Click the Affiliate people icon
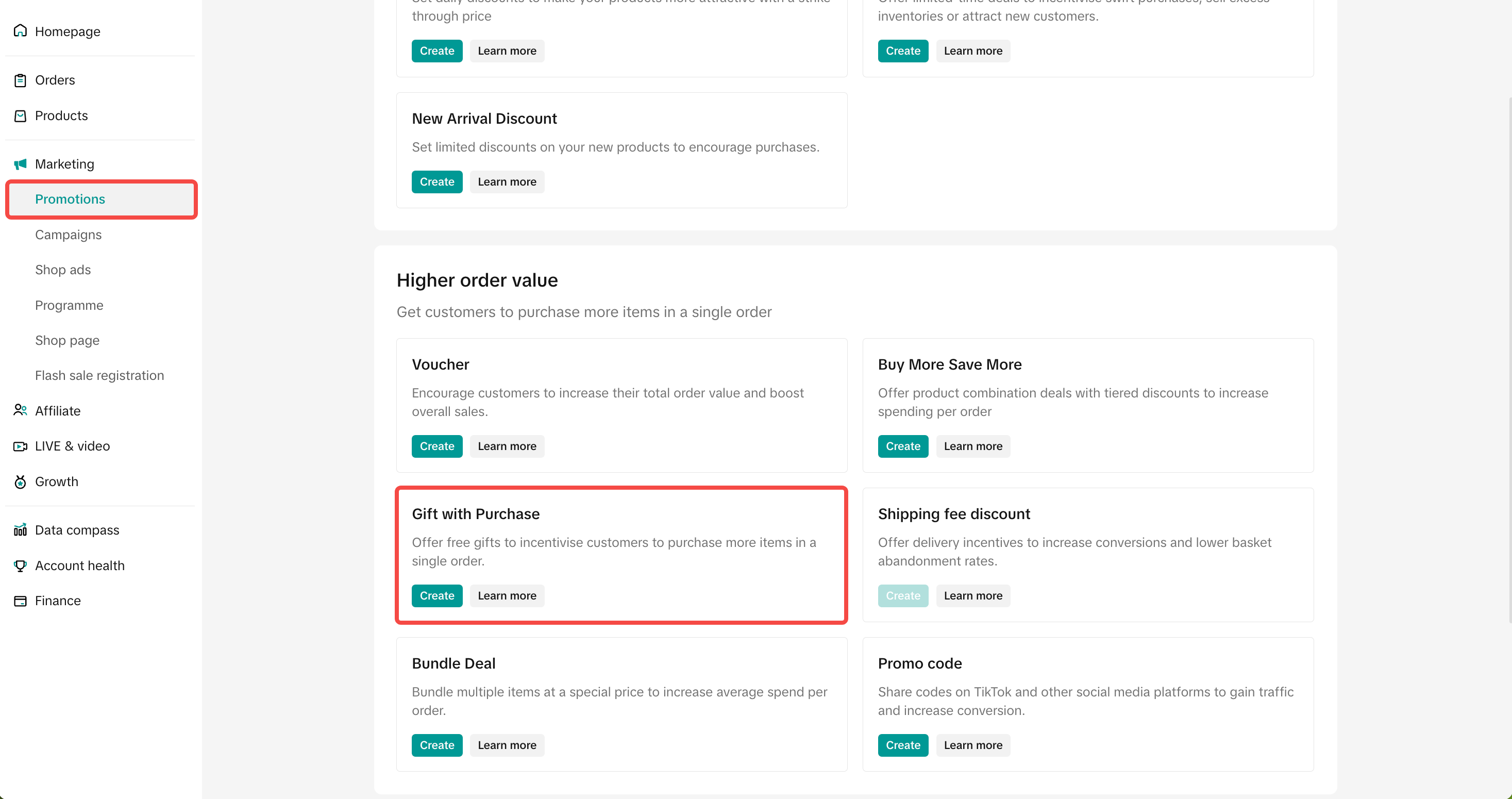 pyautogui.click(x=20, y=410)
